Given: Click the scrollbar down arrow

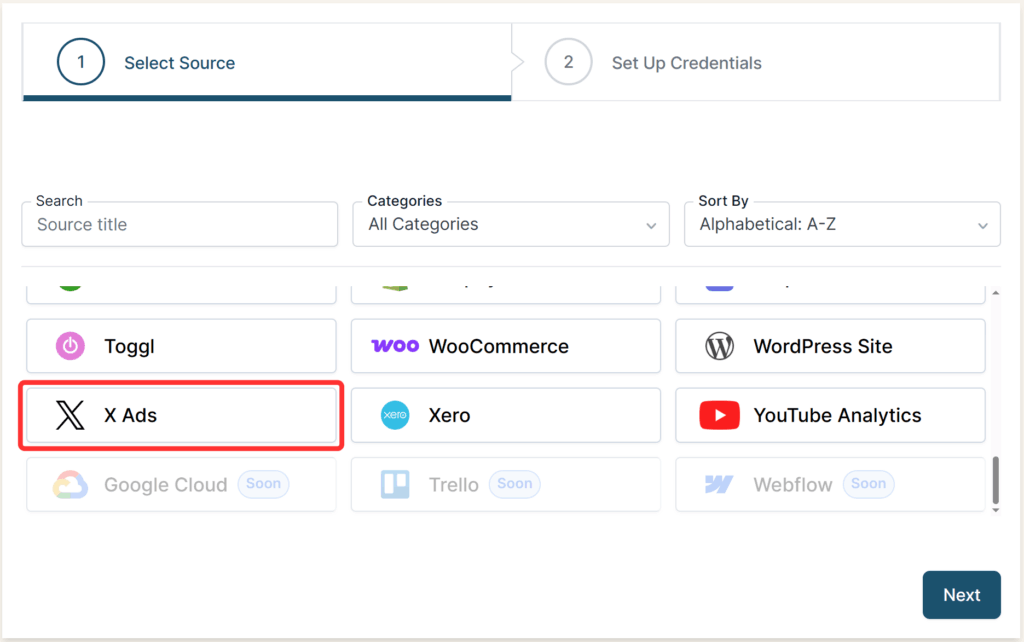Looking at the screenshot, I should tap(994, 510).
